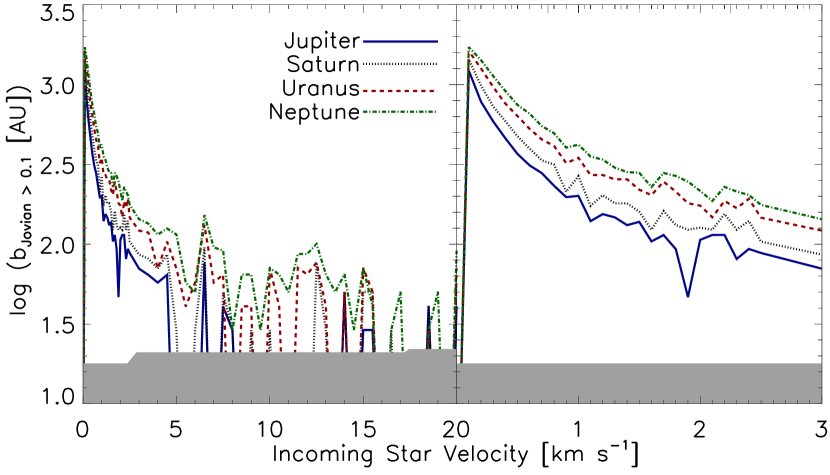The image size is (830, 475).
Task: Click the sharp blue dip in left plot
Action: [118, 295]
